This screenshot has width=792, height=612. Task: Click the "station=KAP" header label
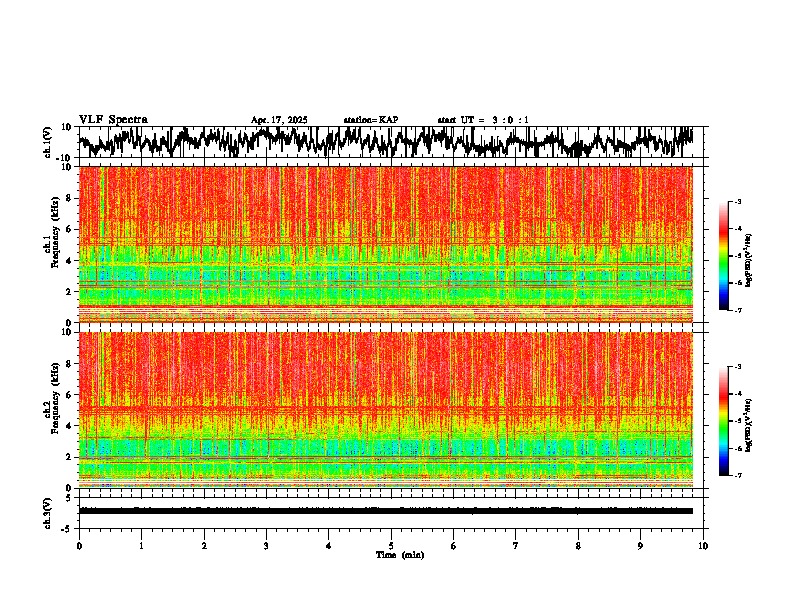click(x=371, y=120)
